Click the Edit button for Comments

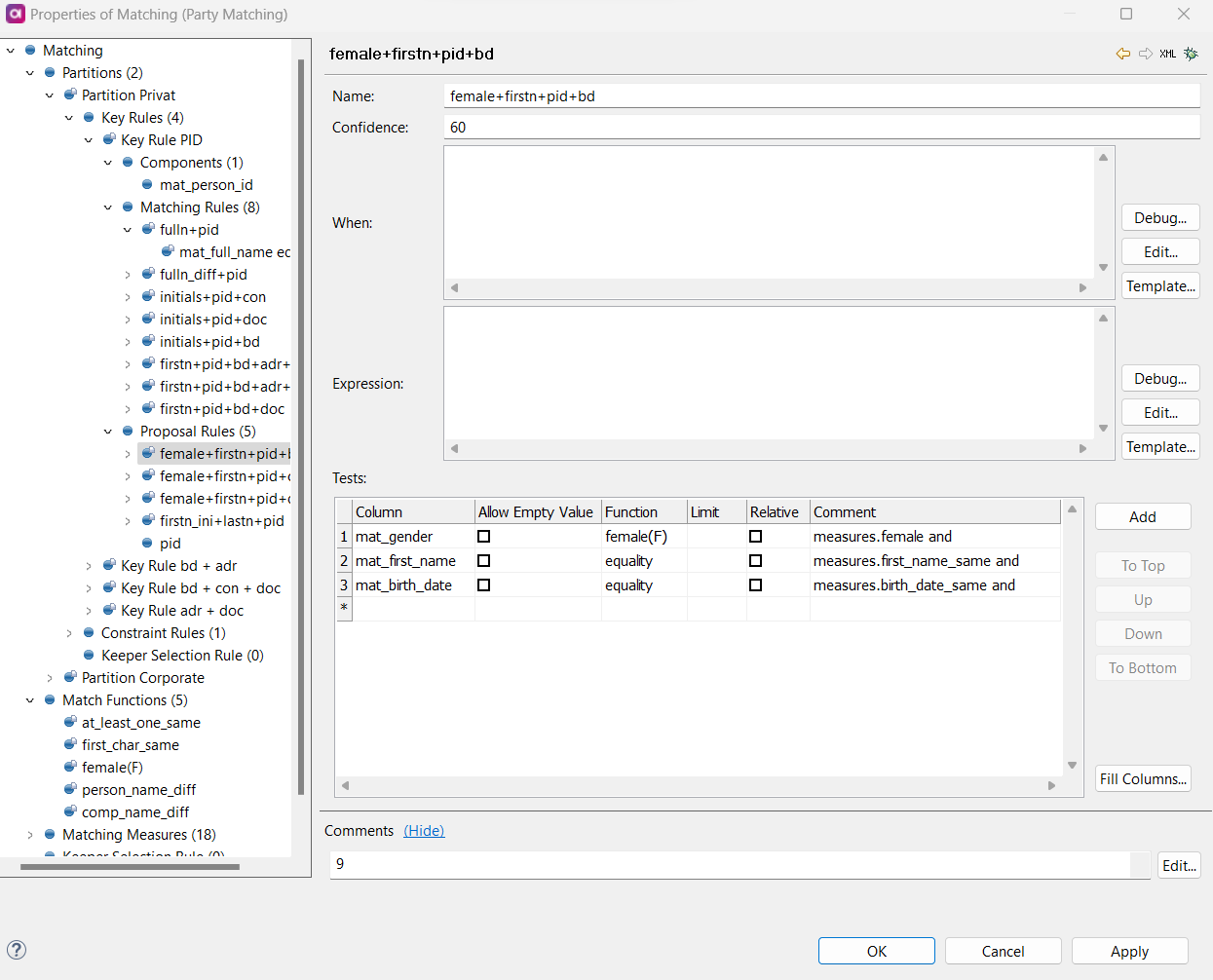point(1179,865)
